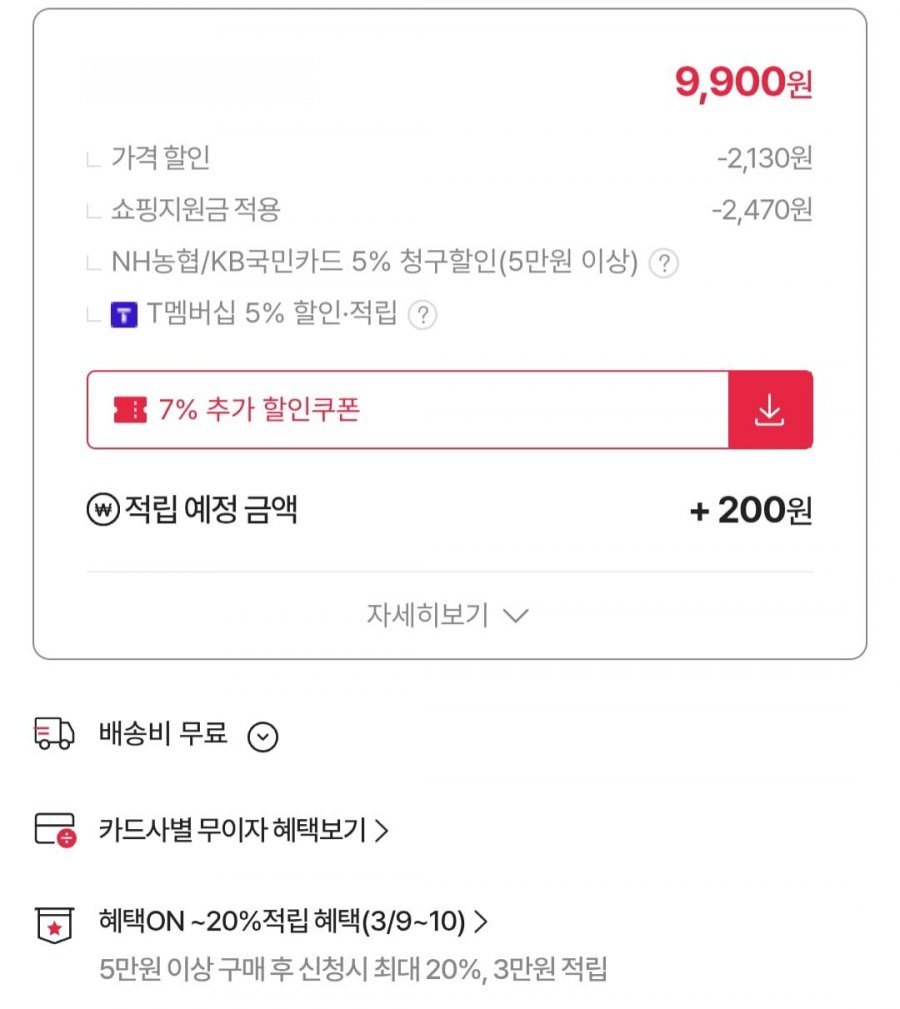Click the 9,900원 price
The width and height of the screenshot is (900, 1009).
[743, 84]
